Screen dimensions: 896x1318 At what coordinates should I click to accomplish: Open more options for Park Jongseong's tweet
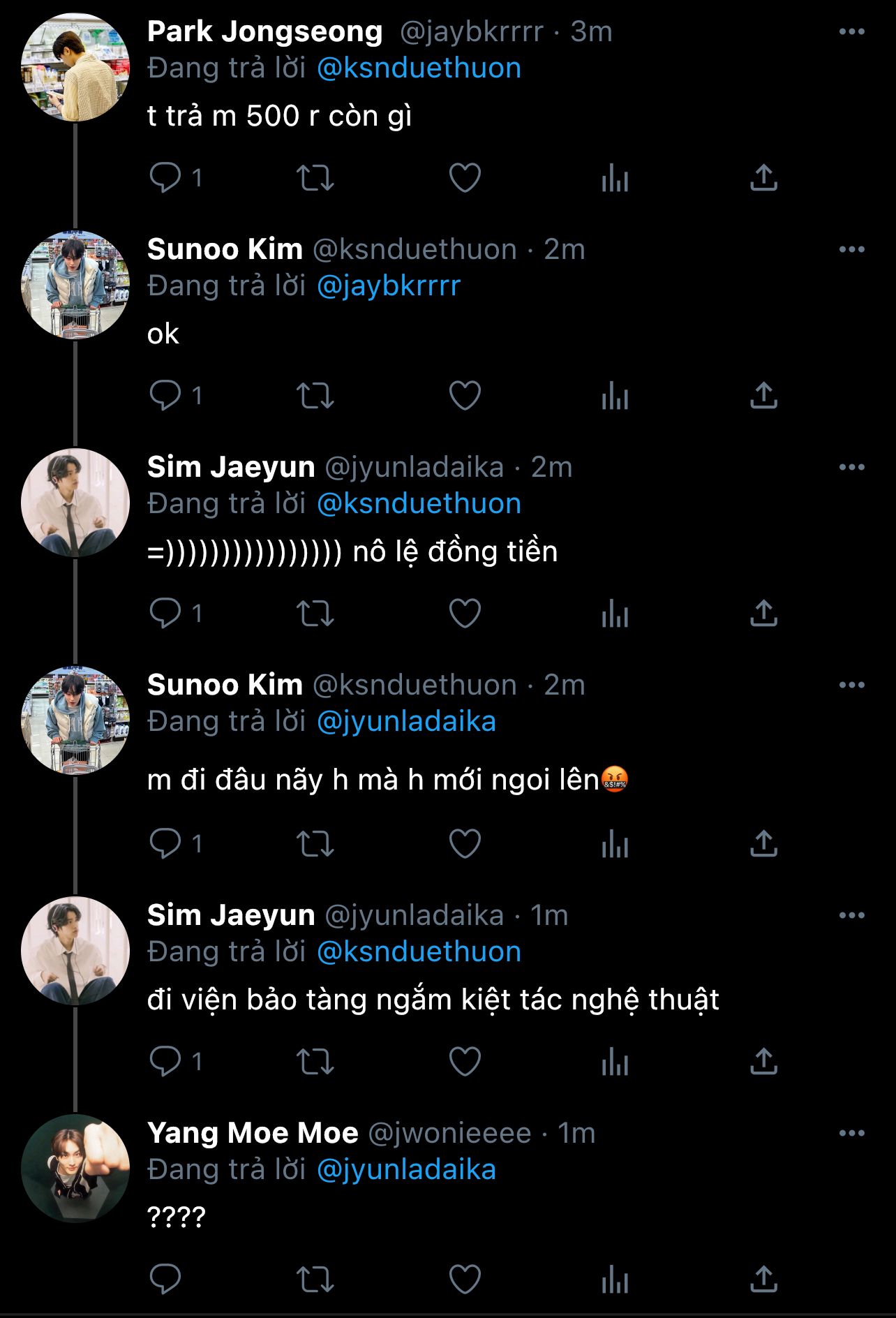[851, 31]
